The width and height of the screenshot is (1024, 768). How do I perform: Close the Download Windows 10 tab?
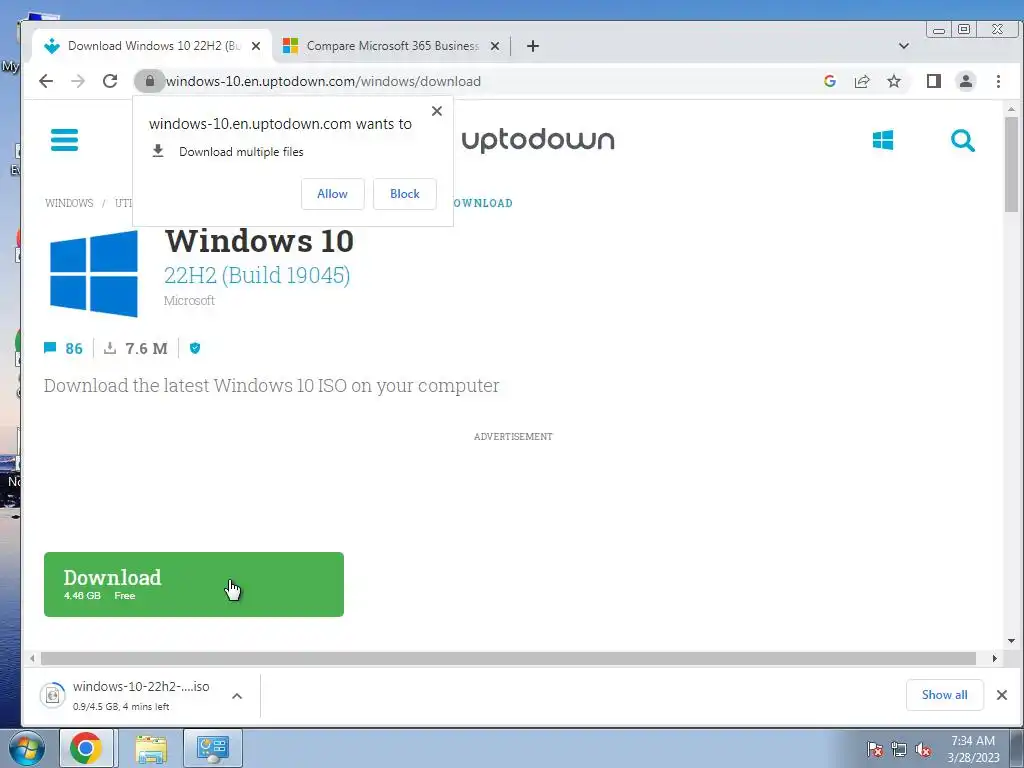tap(256, 46)
